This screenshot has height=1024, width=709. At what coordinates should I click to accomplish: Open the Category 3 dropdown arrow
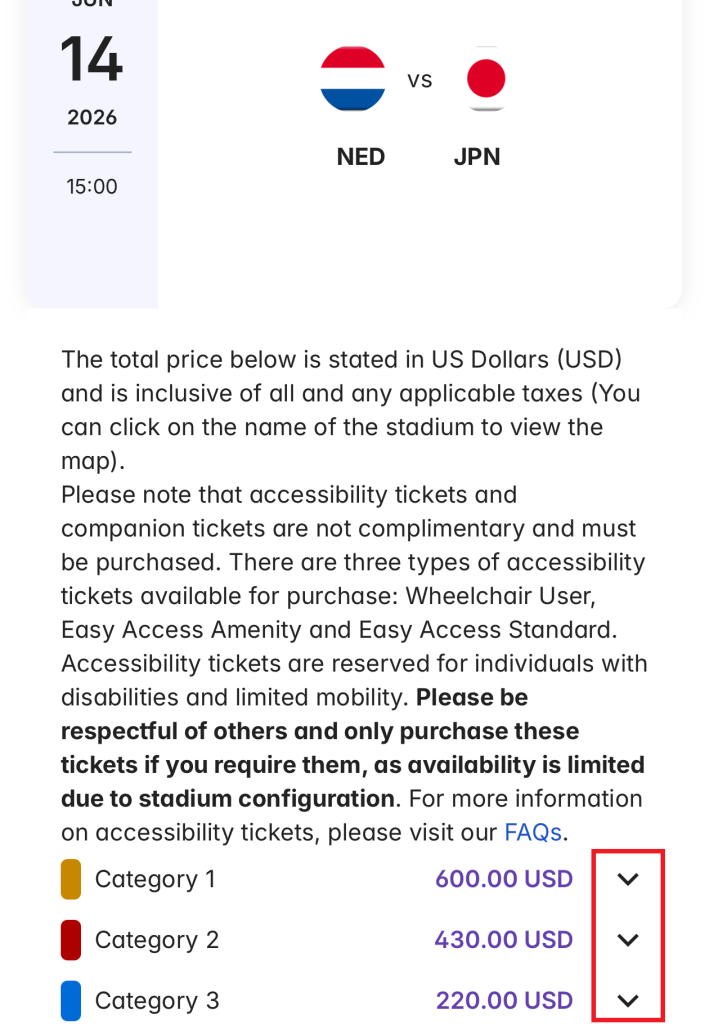627,1000
